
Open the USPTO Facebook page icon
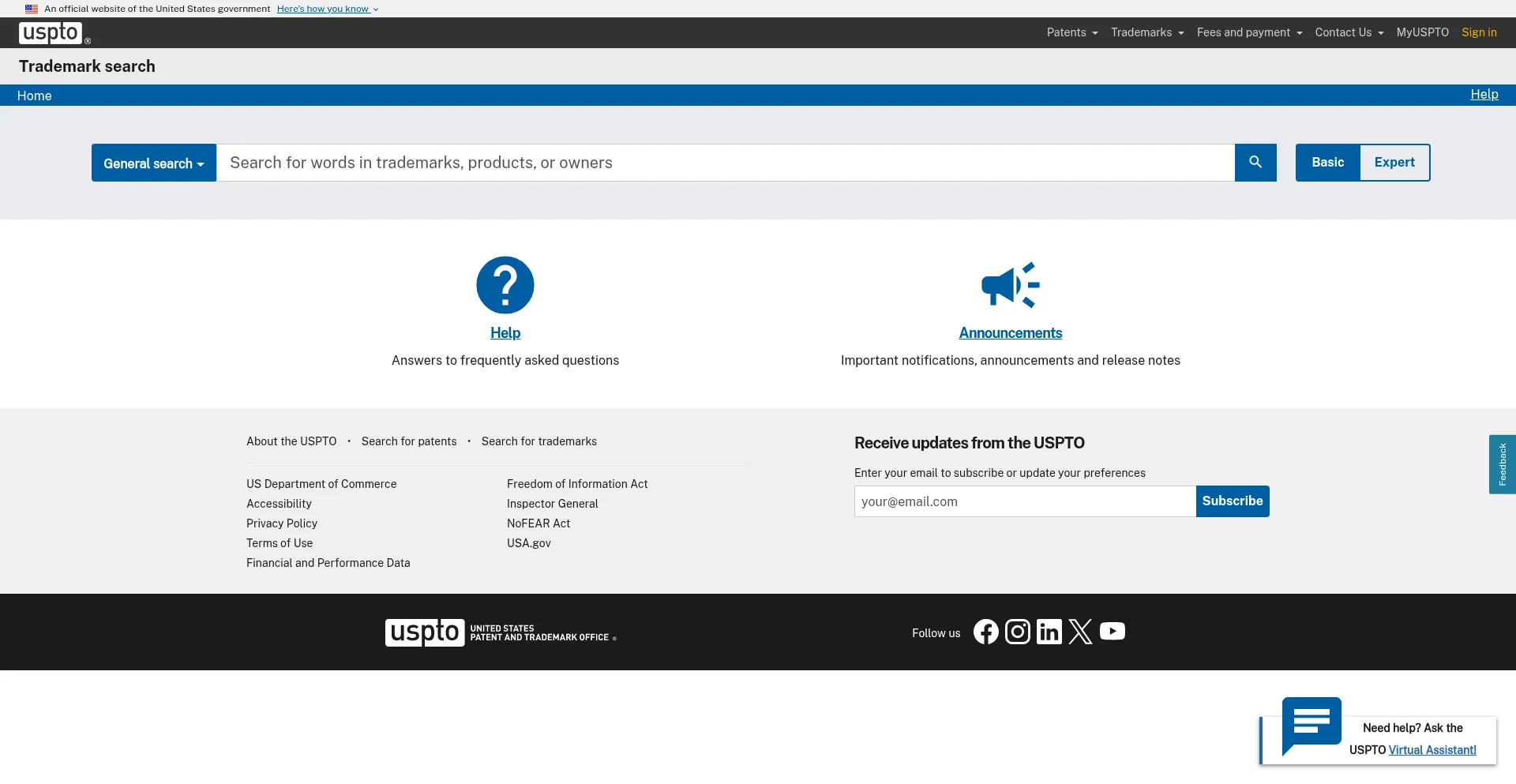(985, 632)
